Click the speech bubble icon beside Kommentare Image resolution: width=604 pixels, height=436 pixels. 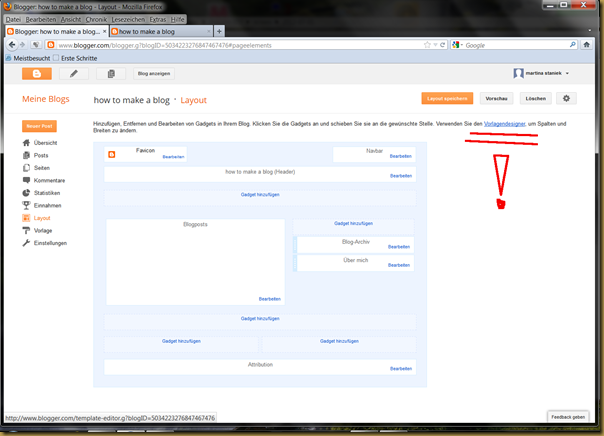click(26, 180)
